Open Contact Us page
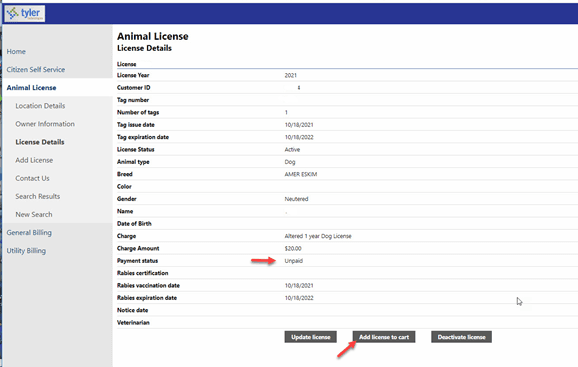 [32, 178]
